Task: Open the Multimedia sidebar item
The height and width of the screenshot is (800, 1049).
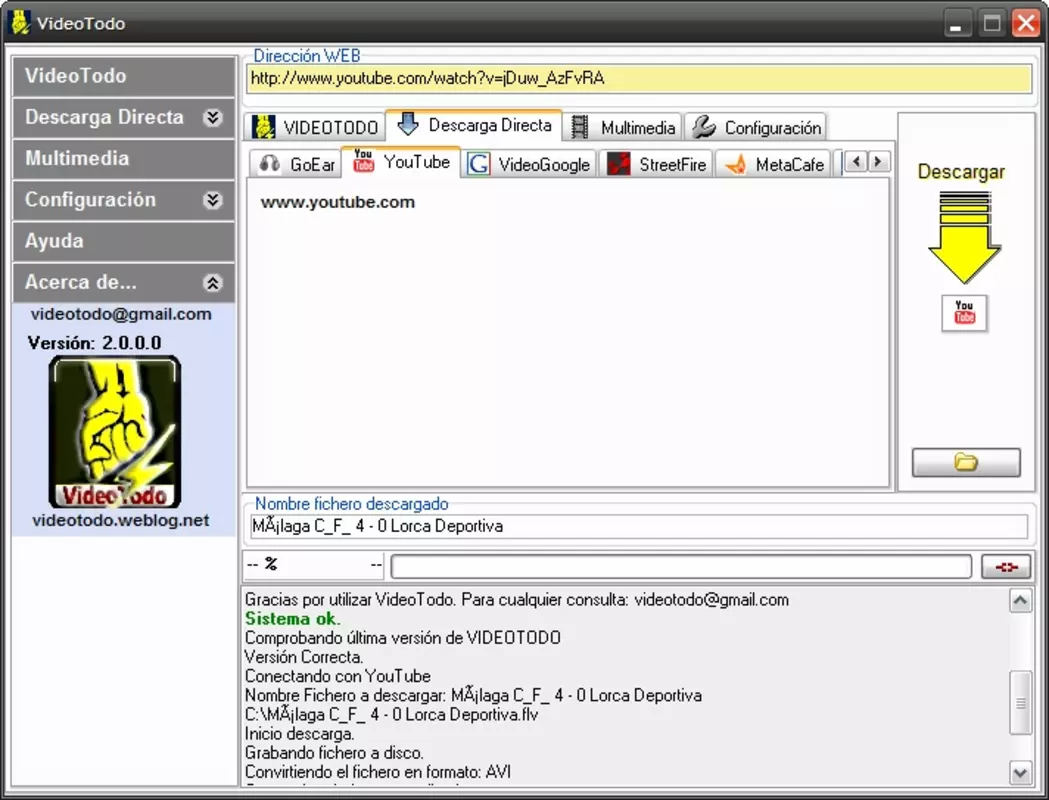Action: point(124,159)
